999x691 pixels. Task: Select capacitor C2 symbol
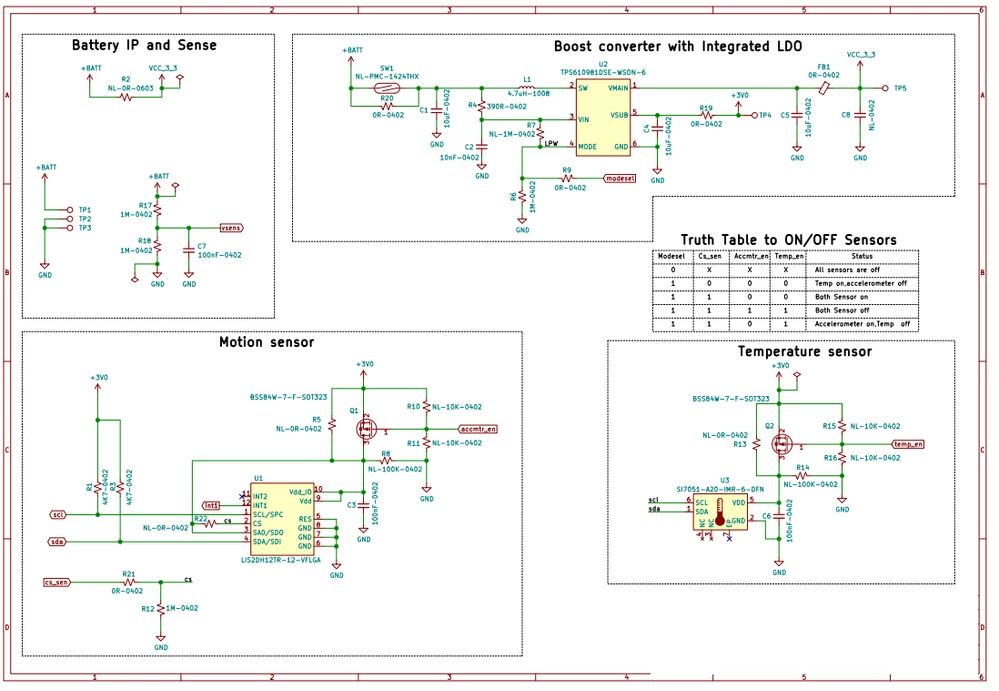(482, 146)
